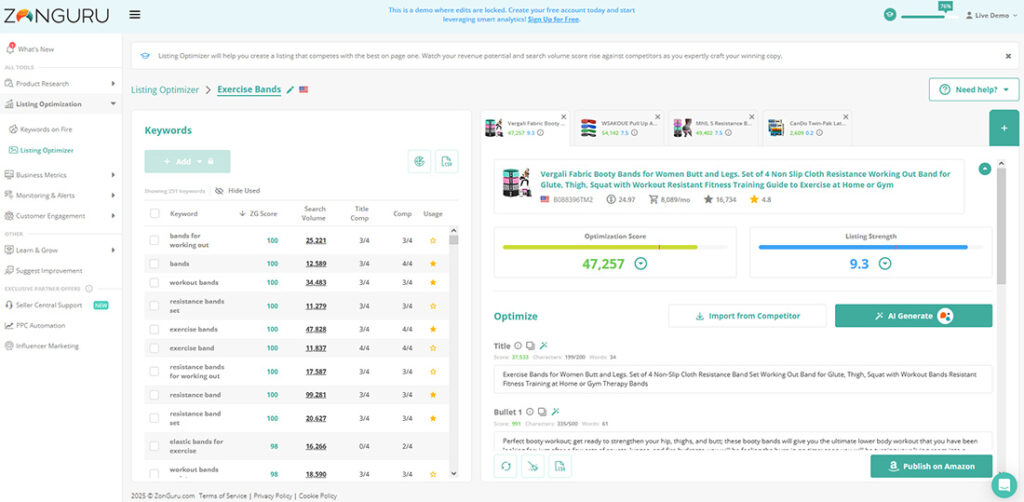Click Publish on Amazon button

931,466
